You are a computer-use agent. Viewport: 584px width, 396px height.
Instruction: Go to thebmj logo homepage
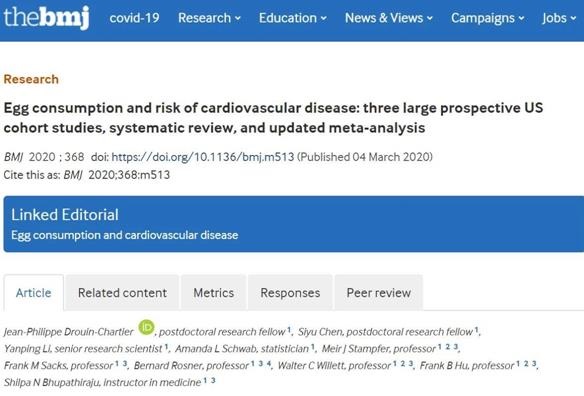[x=47, y=18]
